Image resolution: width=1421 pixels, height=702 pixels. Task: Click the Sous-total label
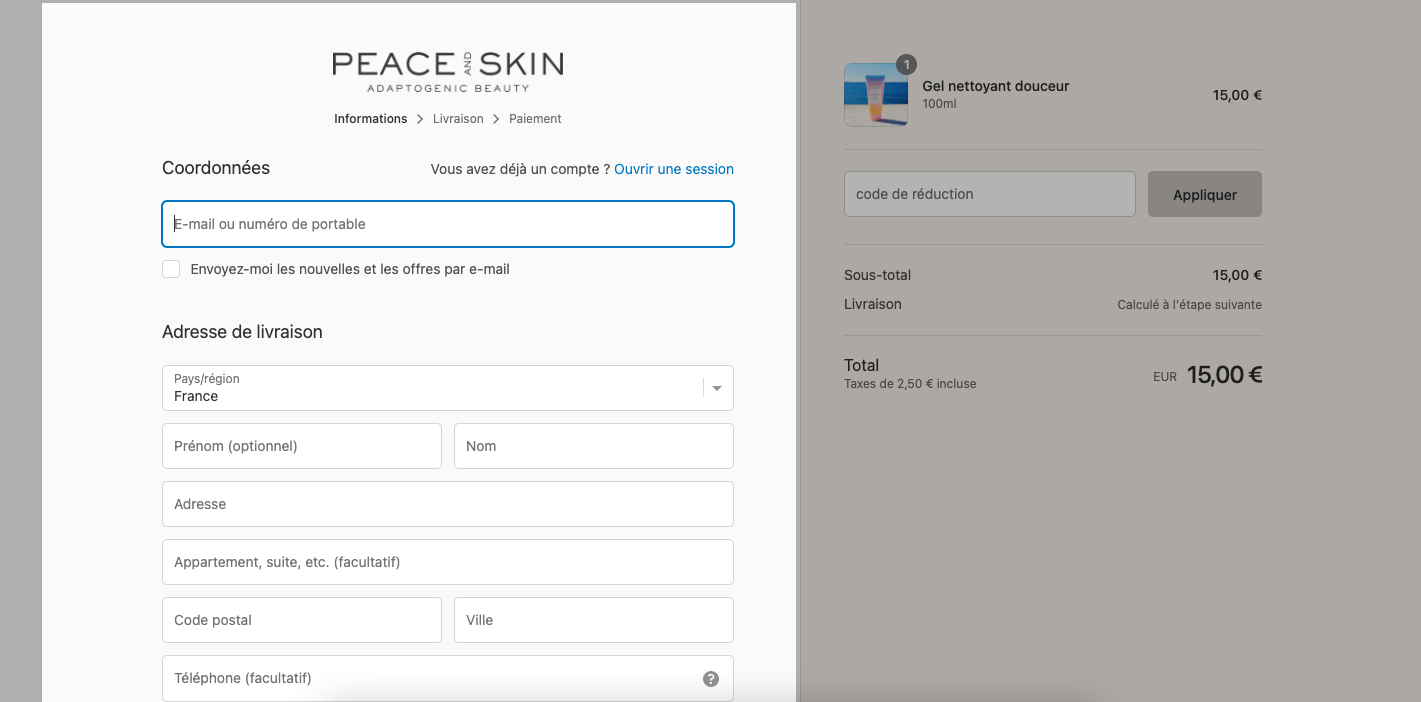[x=877, y=275]
